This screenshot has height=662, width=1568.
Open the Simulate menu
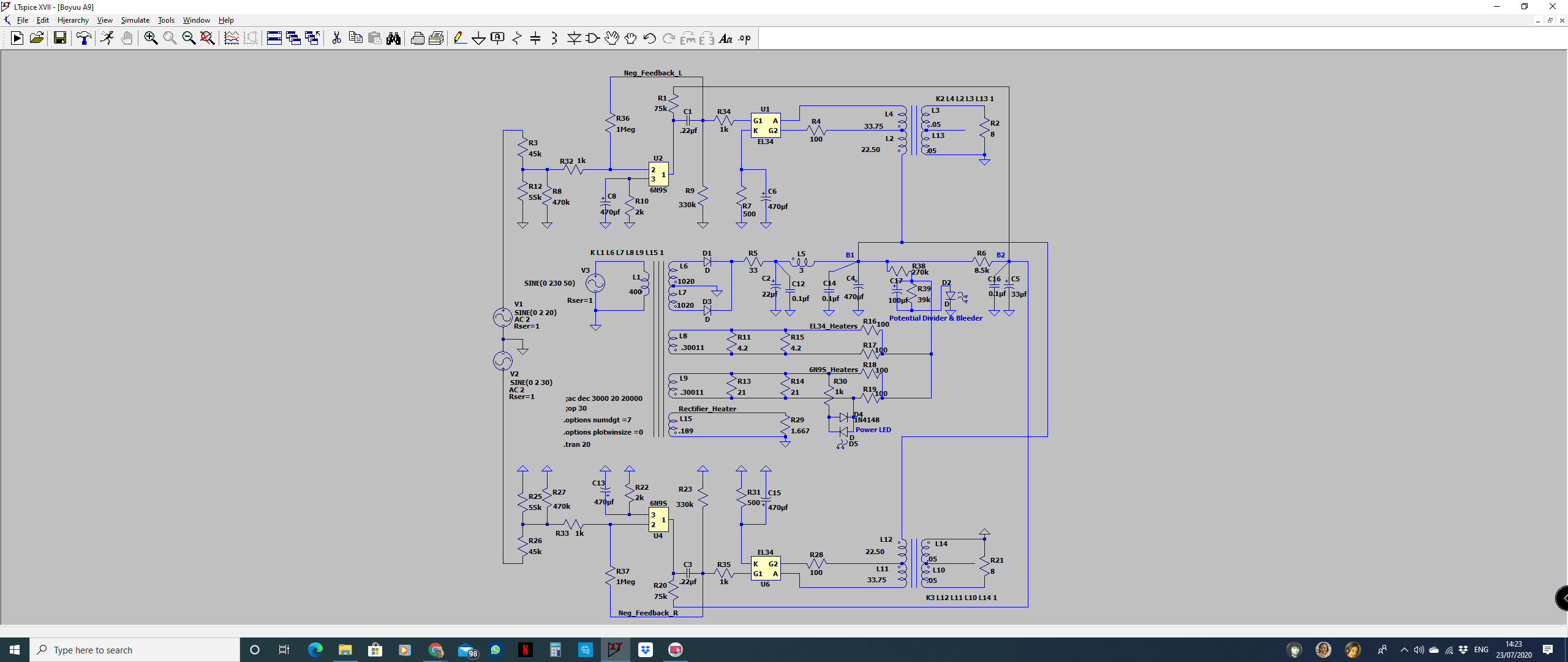coord(135,20)
